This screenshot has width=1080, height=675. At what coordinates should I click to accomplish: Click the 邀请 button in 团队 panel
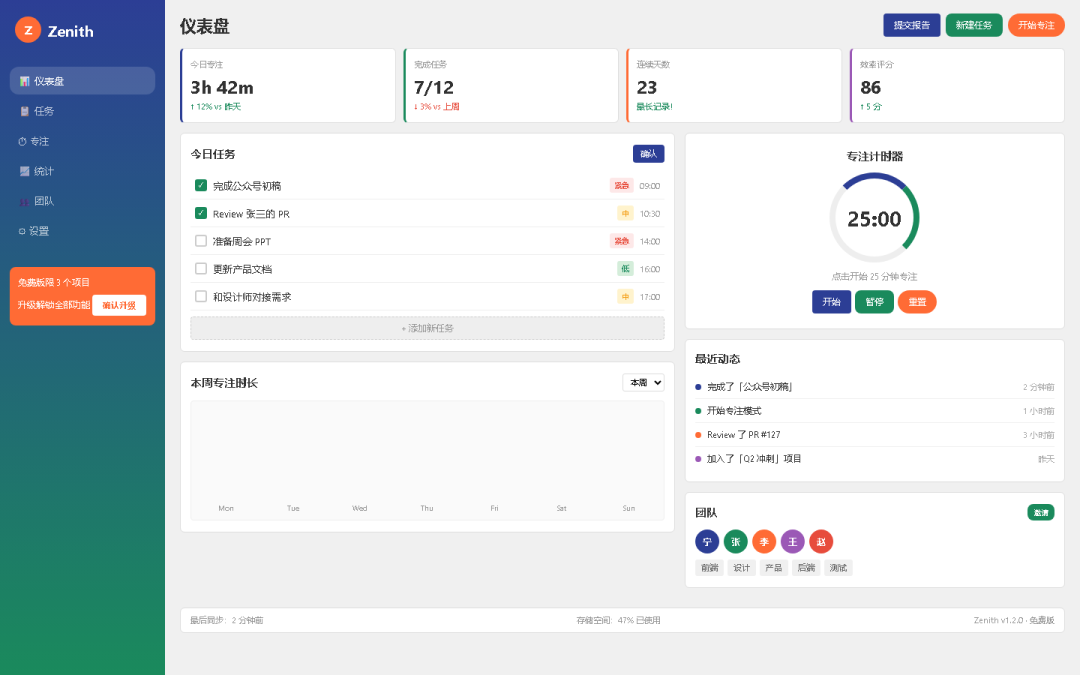[x=1041, y=512]
